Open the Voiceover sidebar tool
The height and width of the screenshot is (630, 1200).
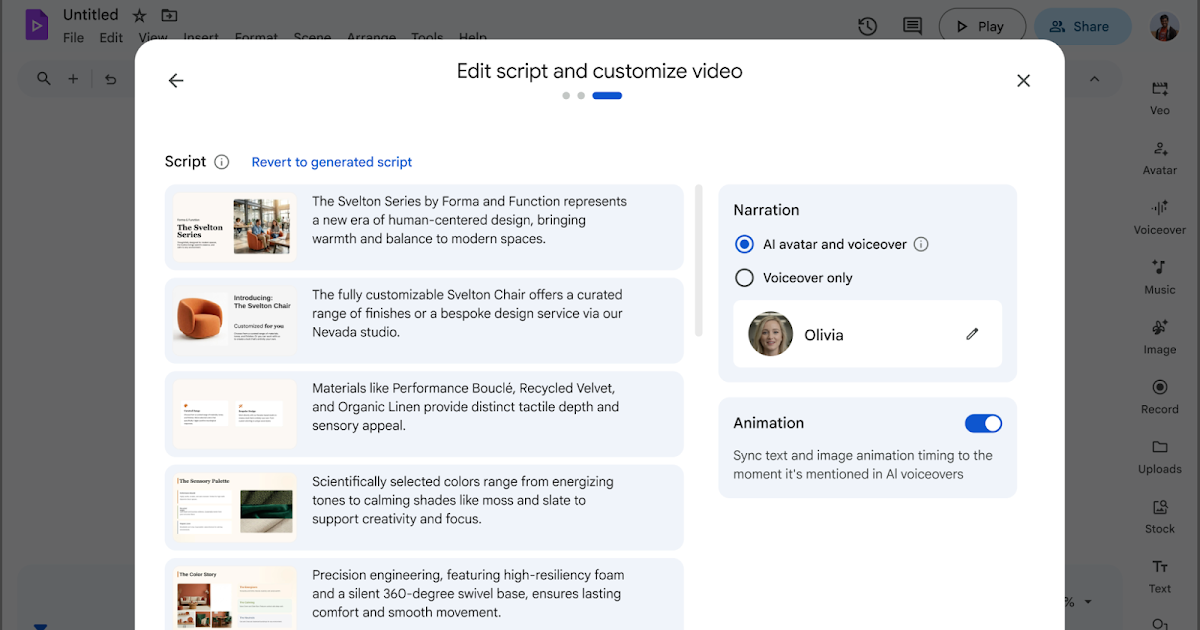1160,218
